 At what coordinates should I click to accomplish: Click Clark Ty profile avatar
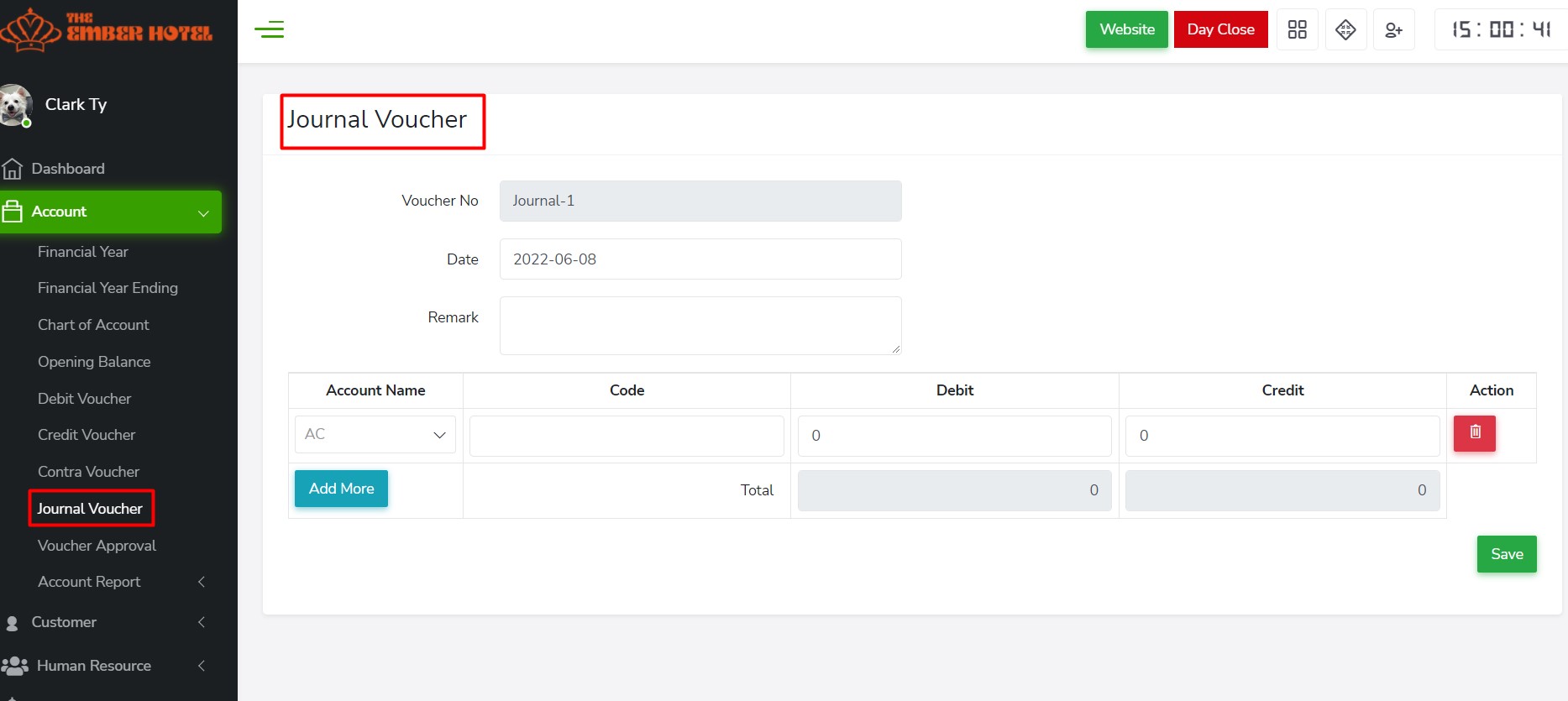pos(15,106)
